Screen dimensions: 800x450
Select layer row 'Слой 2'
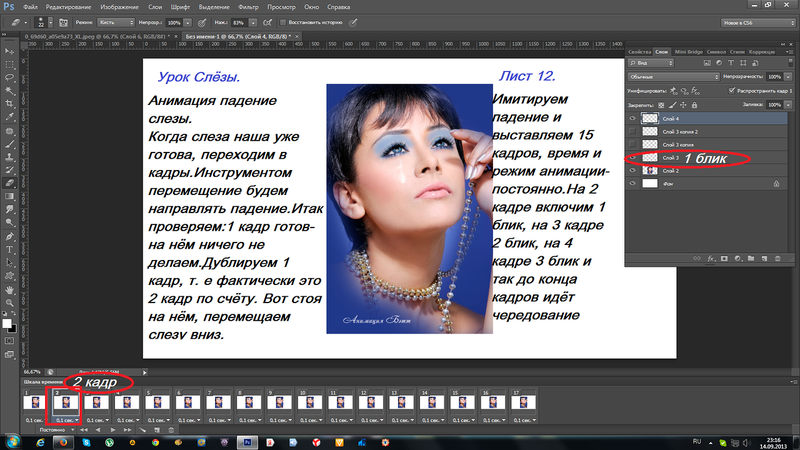(707, 171)
